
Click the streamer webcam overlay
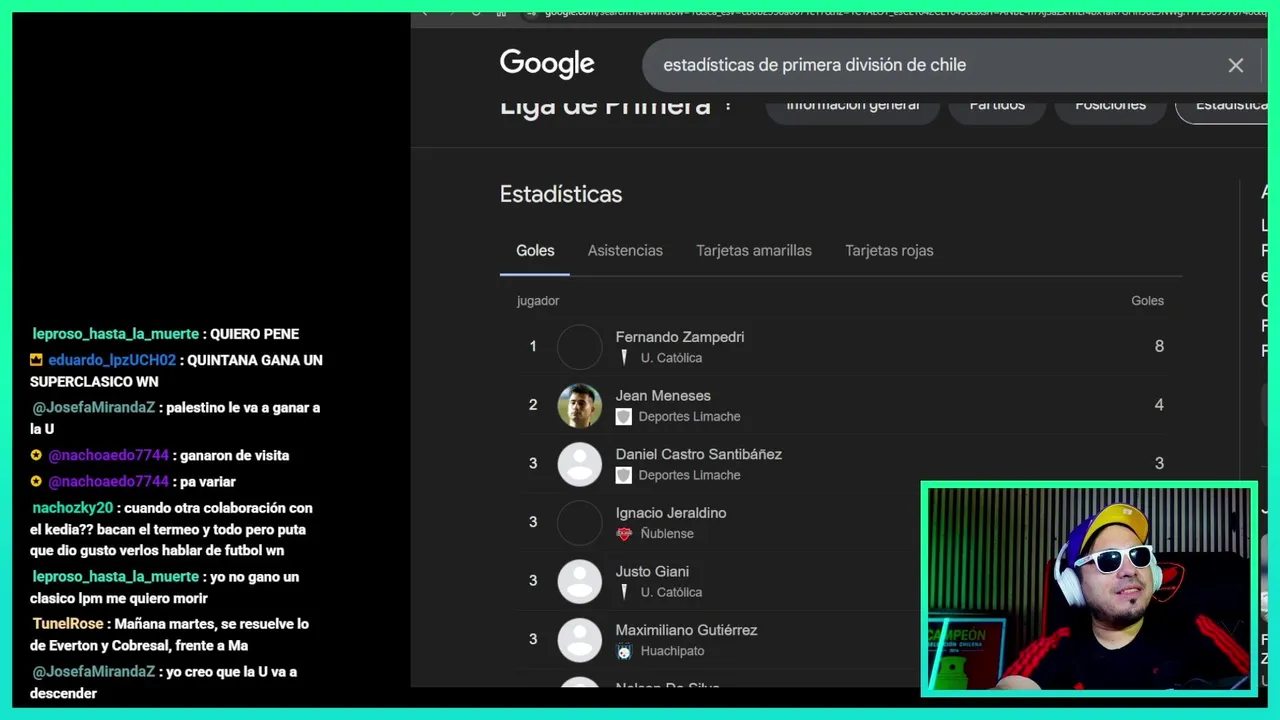point(1089,588)
